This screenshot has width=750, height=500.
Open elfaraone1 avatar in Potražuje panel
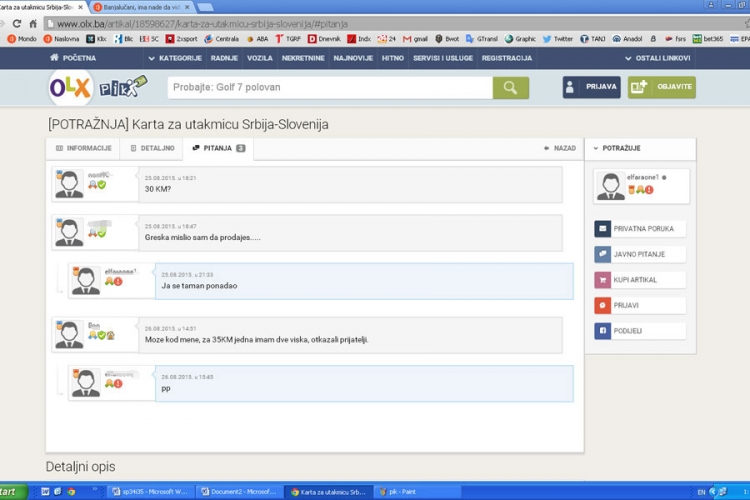point(611,186)
